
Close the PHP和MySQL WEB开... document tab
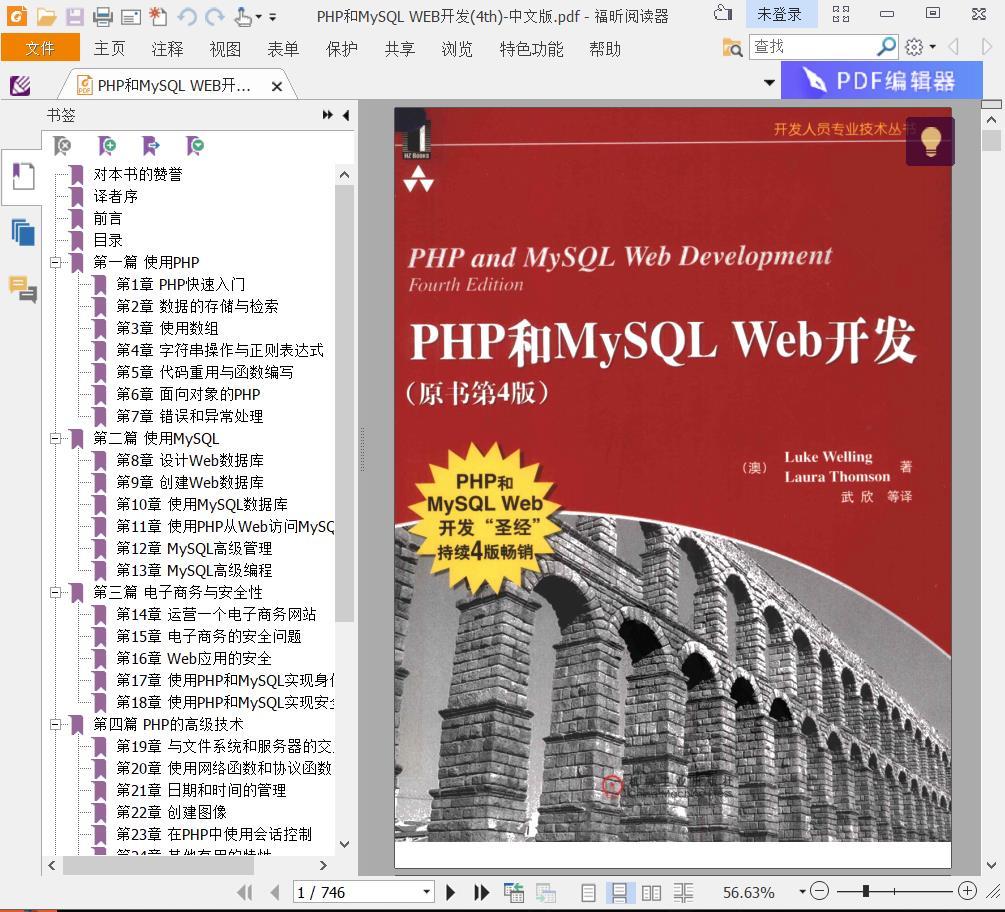(x=277, y=86)
